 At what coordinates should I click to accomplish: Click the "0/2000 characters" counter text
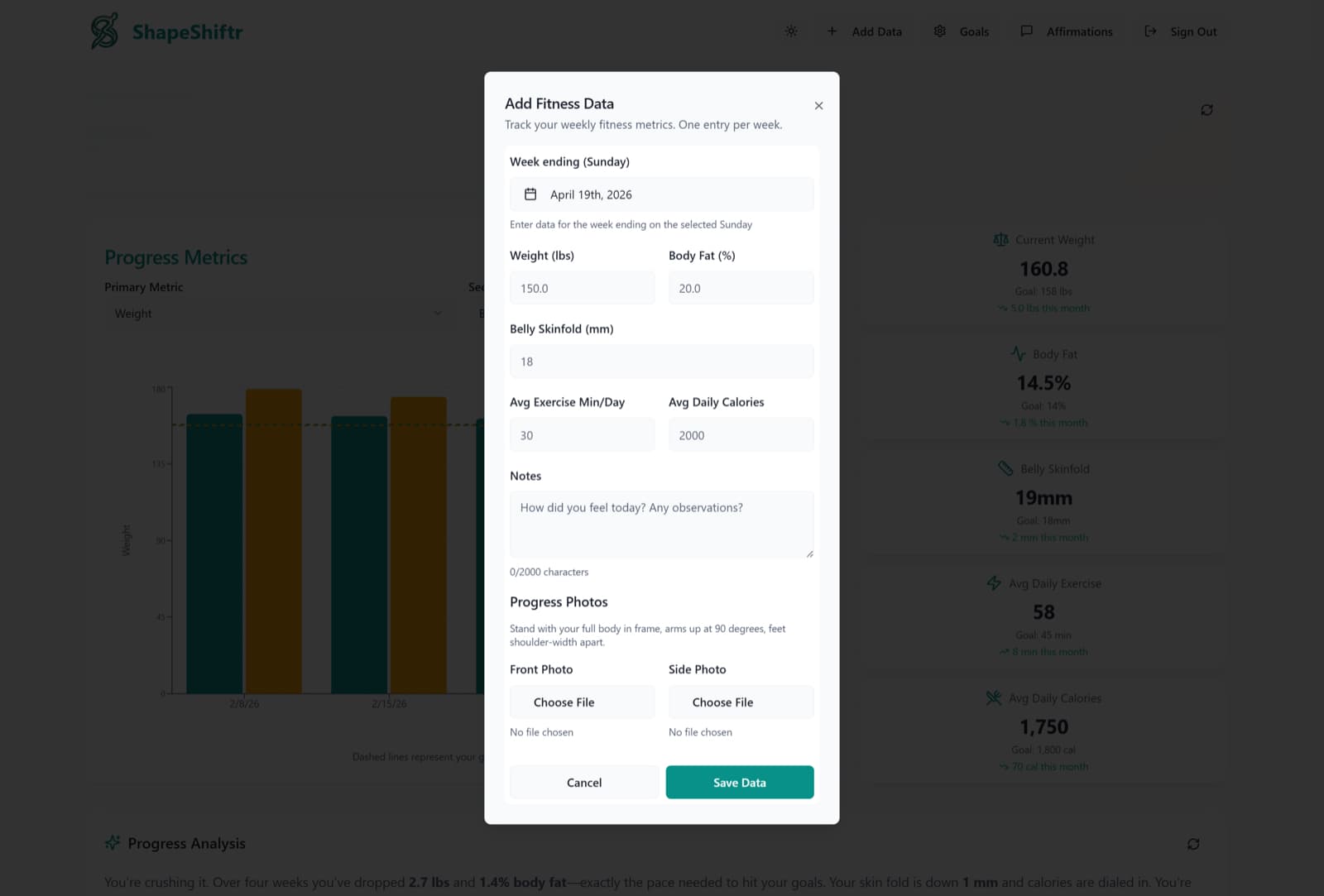pos(549,573)
